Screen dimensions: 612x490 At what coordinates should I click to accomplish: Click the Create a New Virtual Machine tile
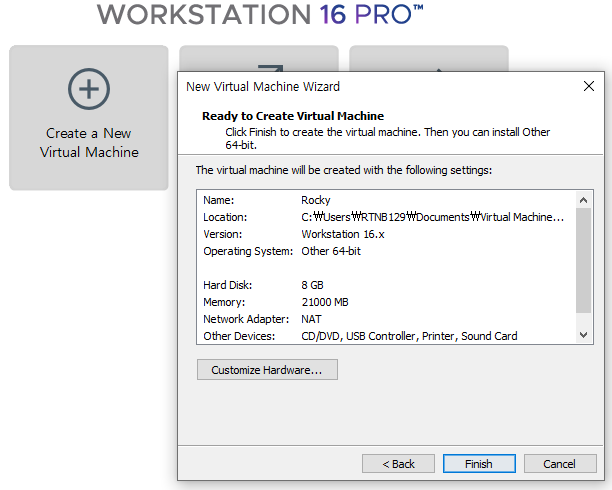click(x=89, y=118)
